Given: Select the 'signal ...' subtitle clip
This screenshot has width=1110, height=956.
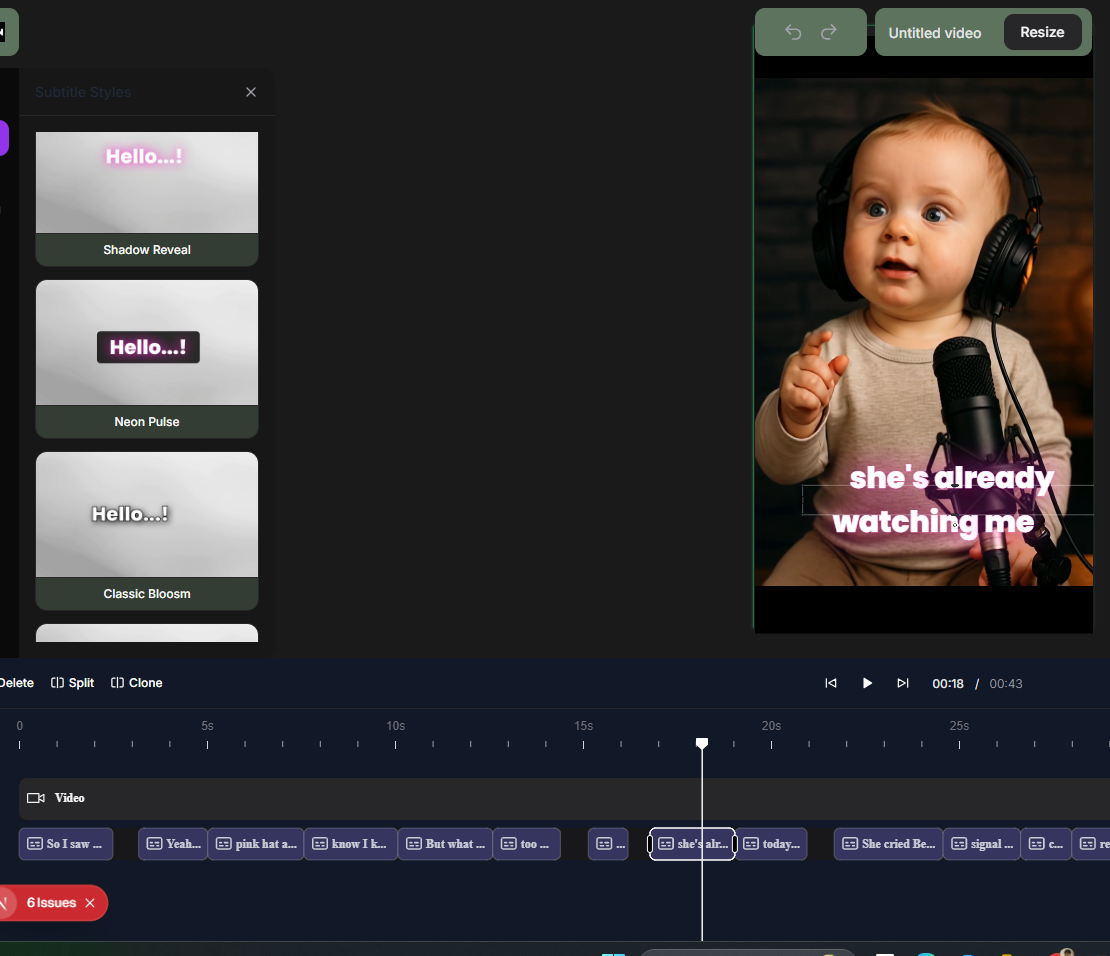Looking at the screenshot, I should tap(982, 844).
